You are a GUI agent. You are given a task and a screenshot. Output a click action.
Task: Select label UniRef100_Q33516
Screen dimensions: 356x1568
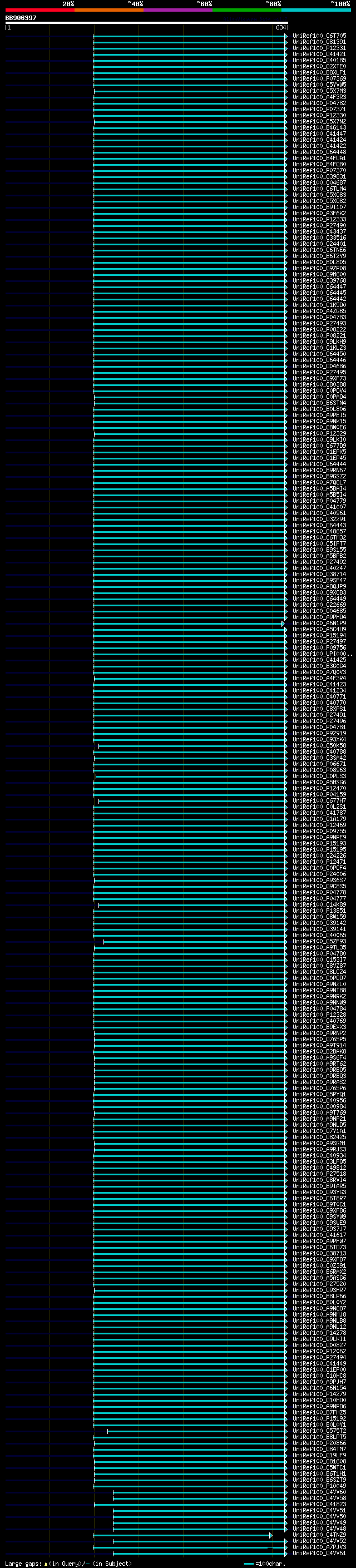[319, 238]
